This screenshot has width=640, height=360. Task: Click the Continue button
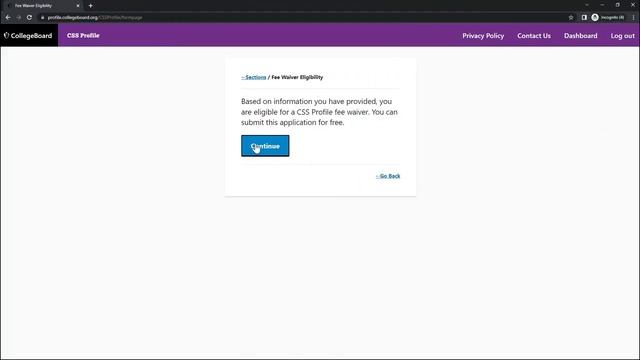(265, 146)
